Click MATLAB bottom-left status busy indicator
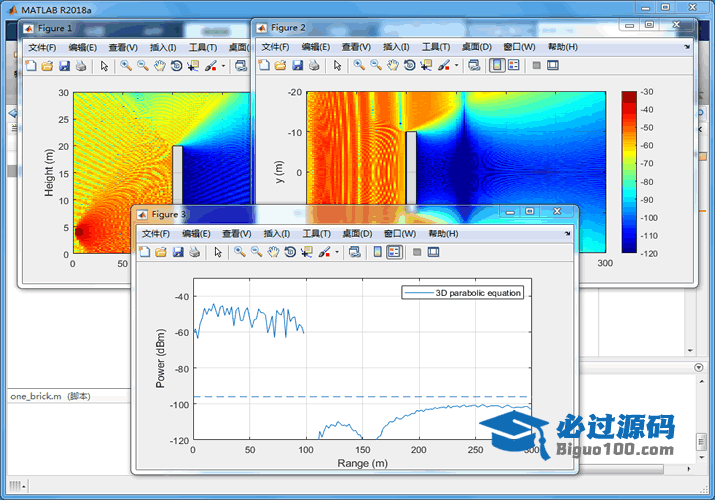The width and height of the screenshot is (715, 500). tap(17, 486)
